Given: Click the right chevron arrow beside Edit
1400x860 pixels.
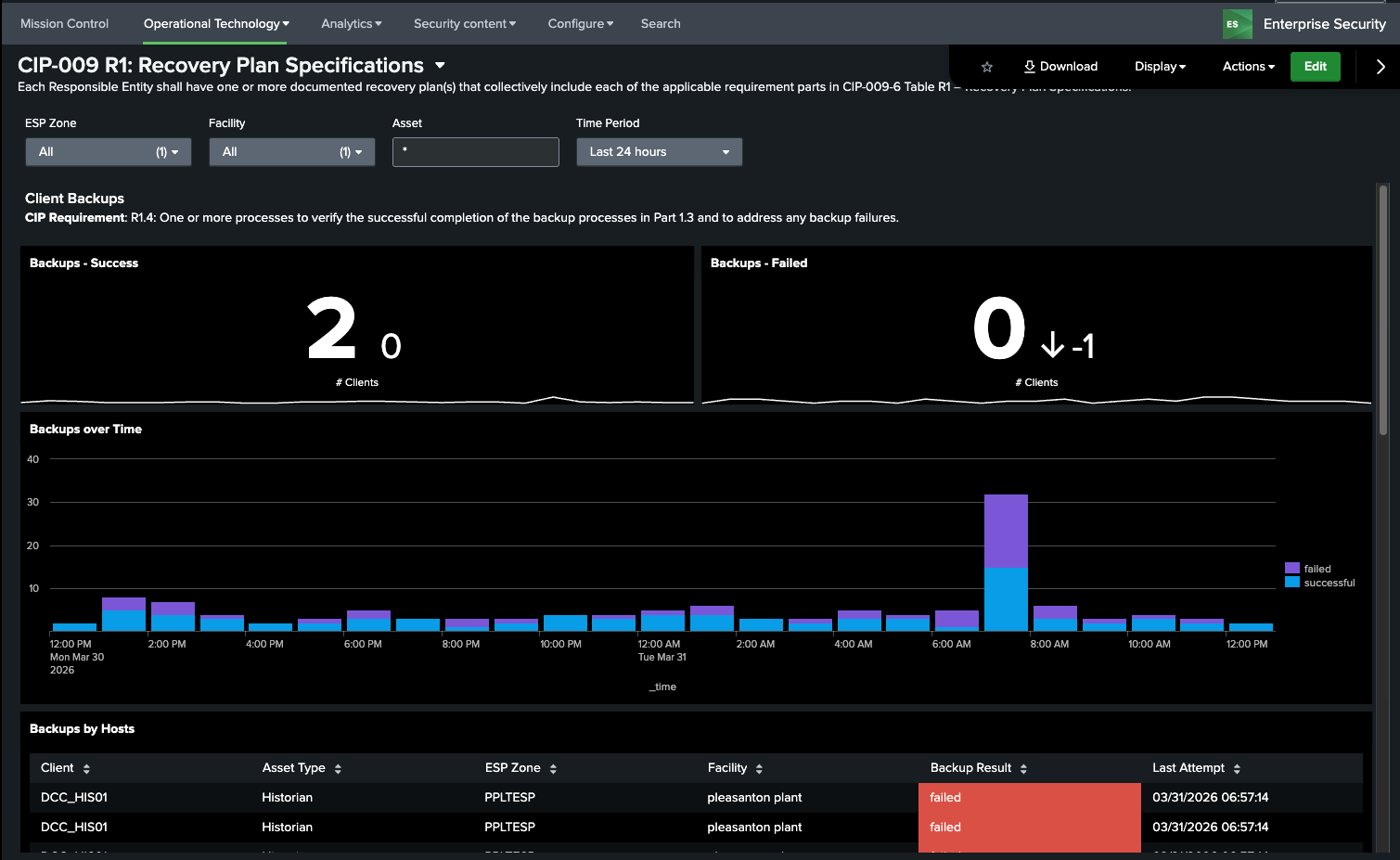Looking at the screenshot, I should 1380,67.
